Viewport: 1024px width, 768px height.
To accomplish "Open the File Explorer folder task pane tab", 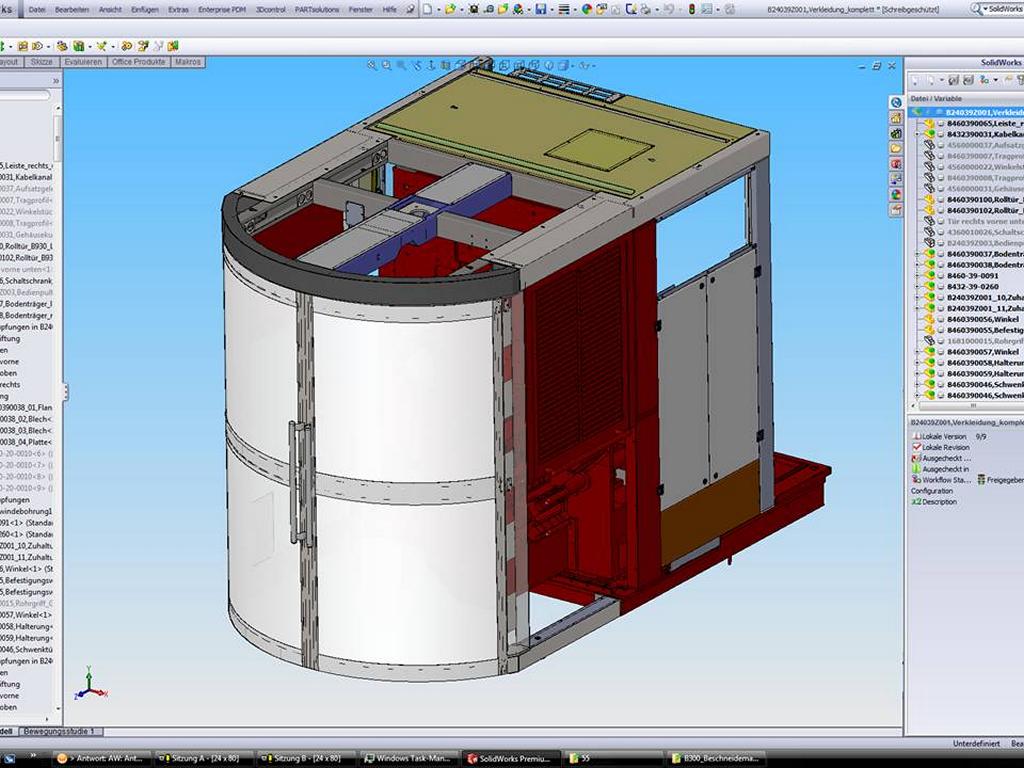I will click(895, 148).
